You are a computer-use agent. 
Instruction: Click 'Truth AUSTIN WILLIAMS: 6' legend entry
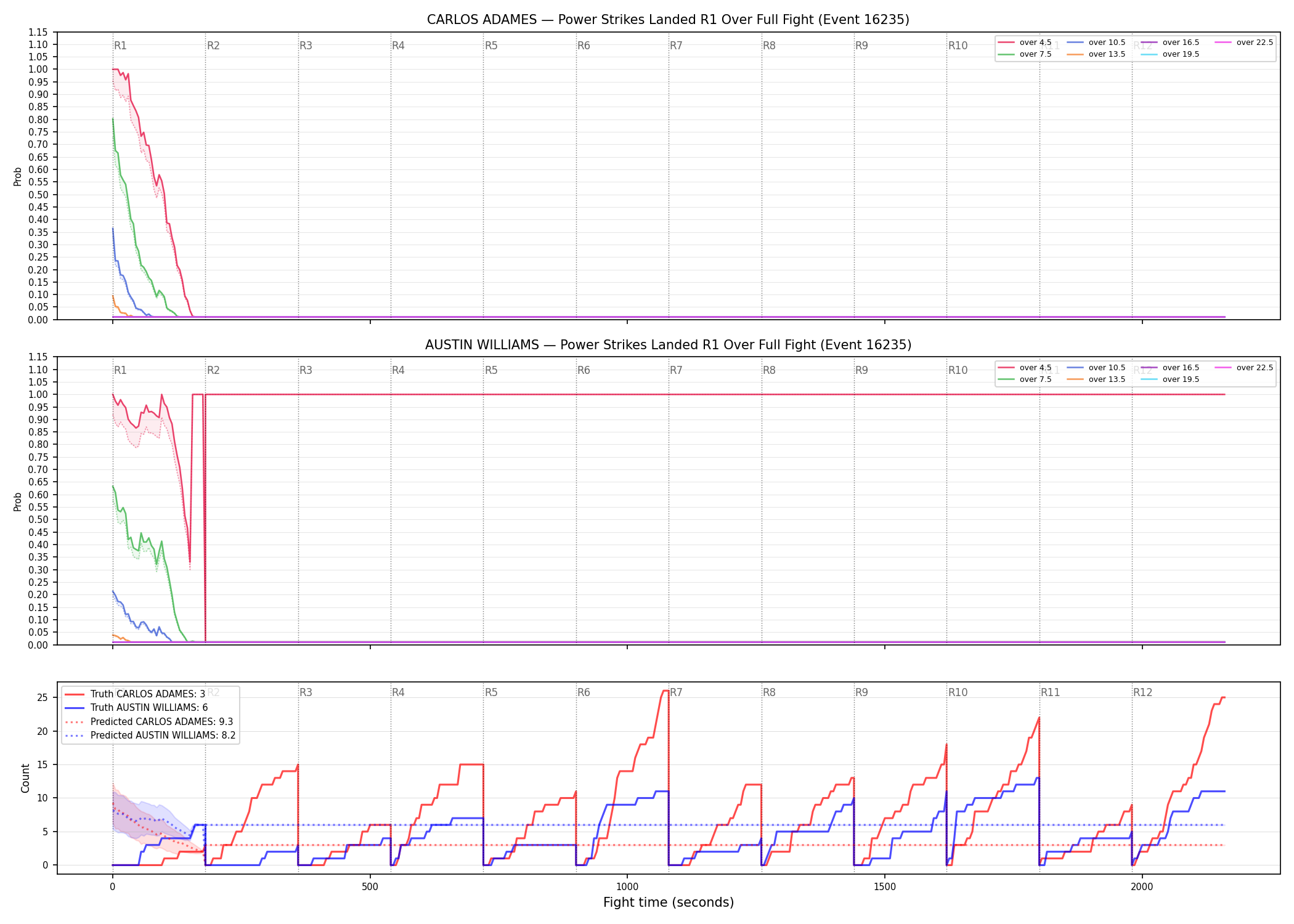(x=136, y=708)
